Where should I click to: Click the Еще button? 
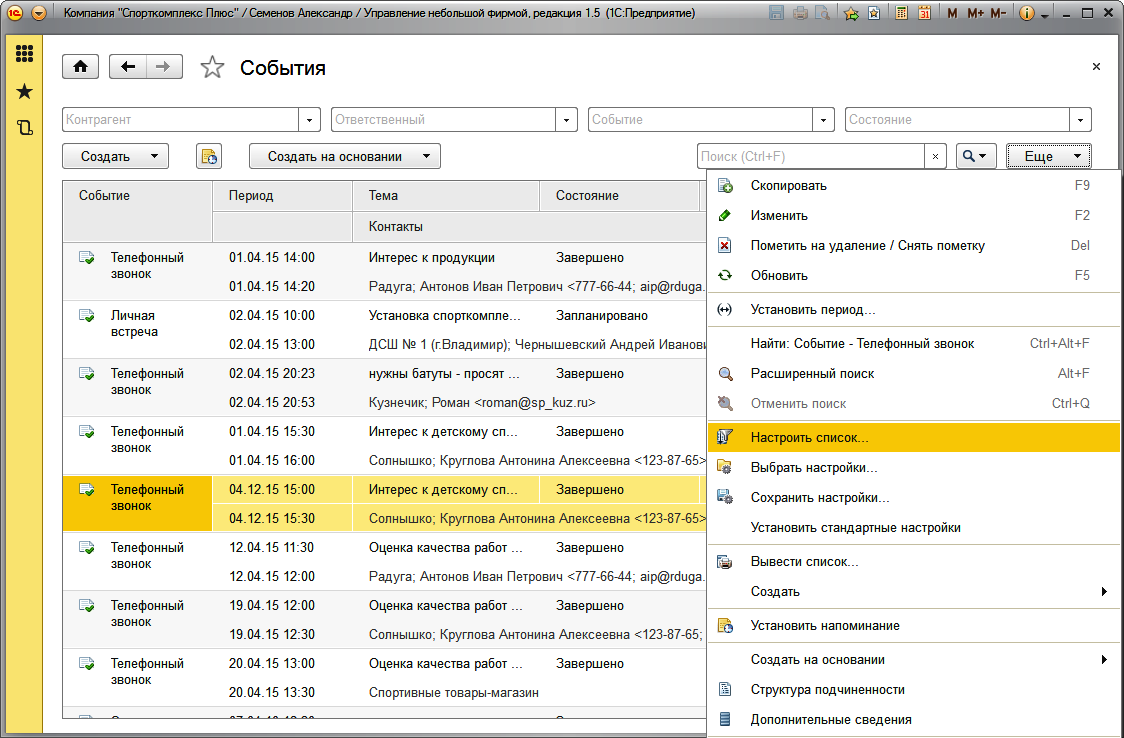(1047, 156)
